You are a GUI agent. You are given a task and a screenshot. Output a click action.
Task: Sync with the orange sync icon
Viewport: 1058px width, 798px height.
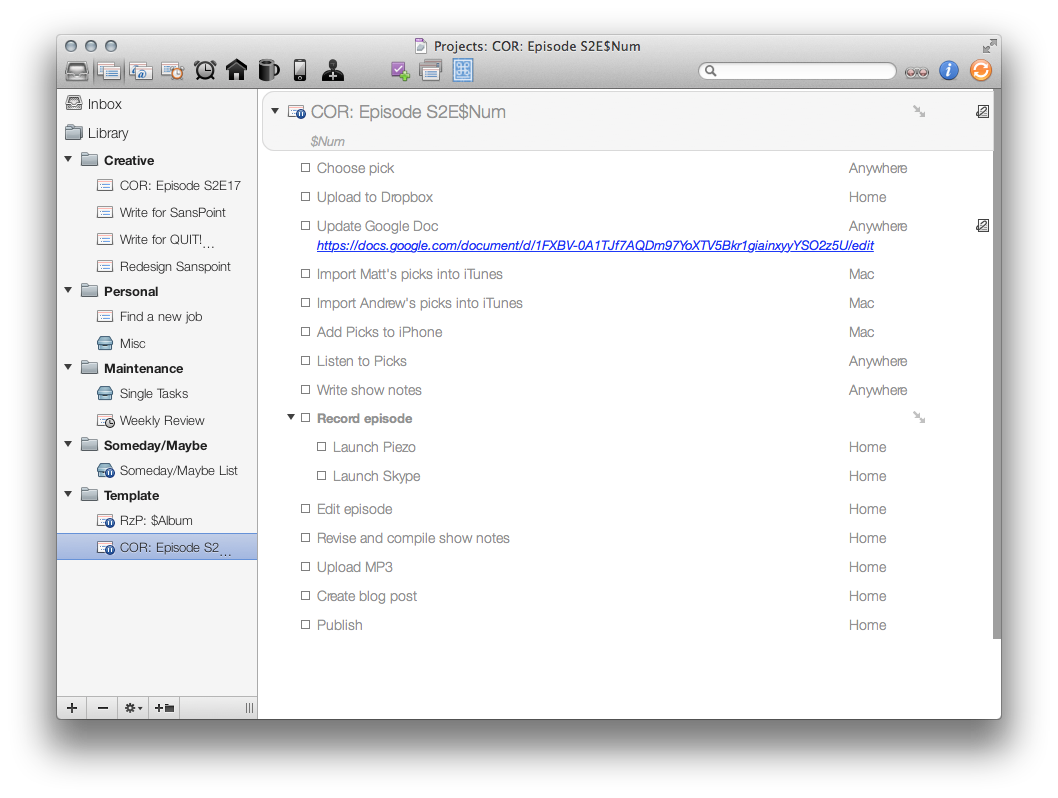980,70
